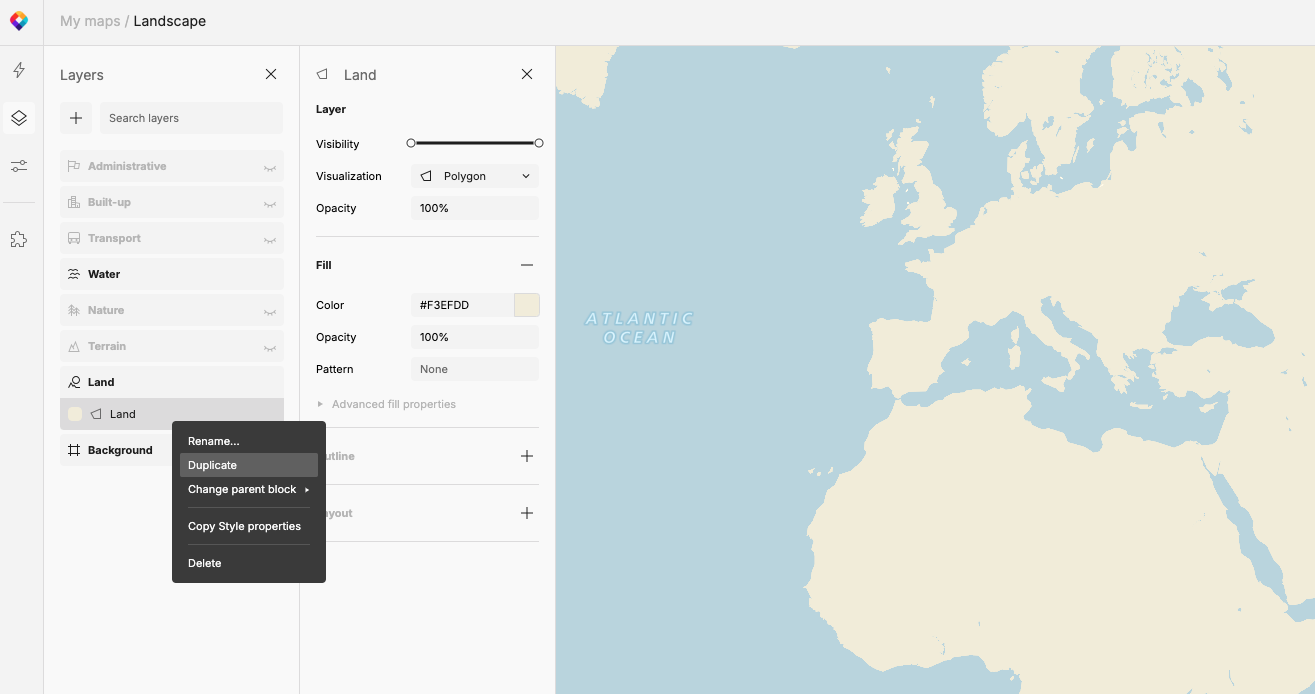Select Copy Style properties menu entry
Viewport: 1315px width, 694px height.
245,526
